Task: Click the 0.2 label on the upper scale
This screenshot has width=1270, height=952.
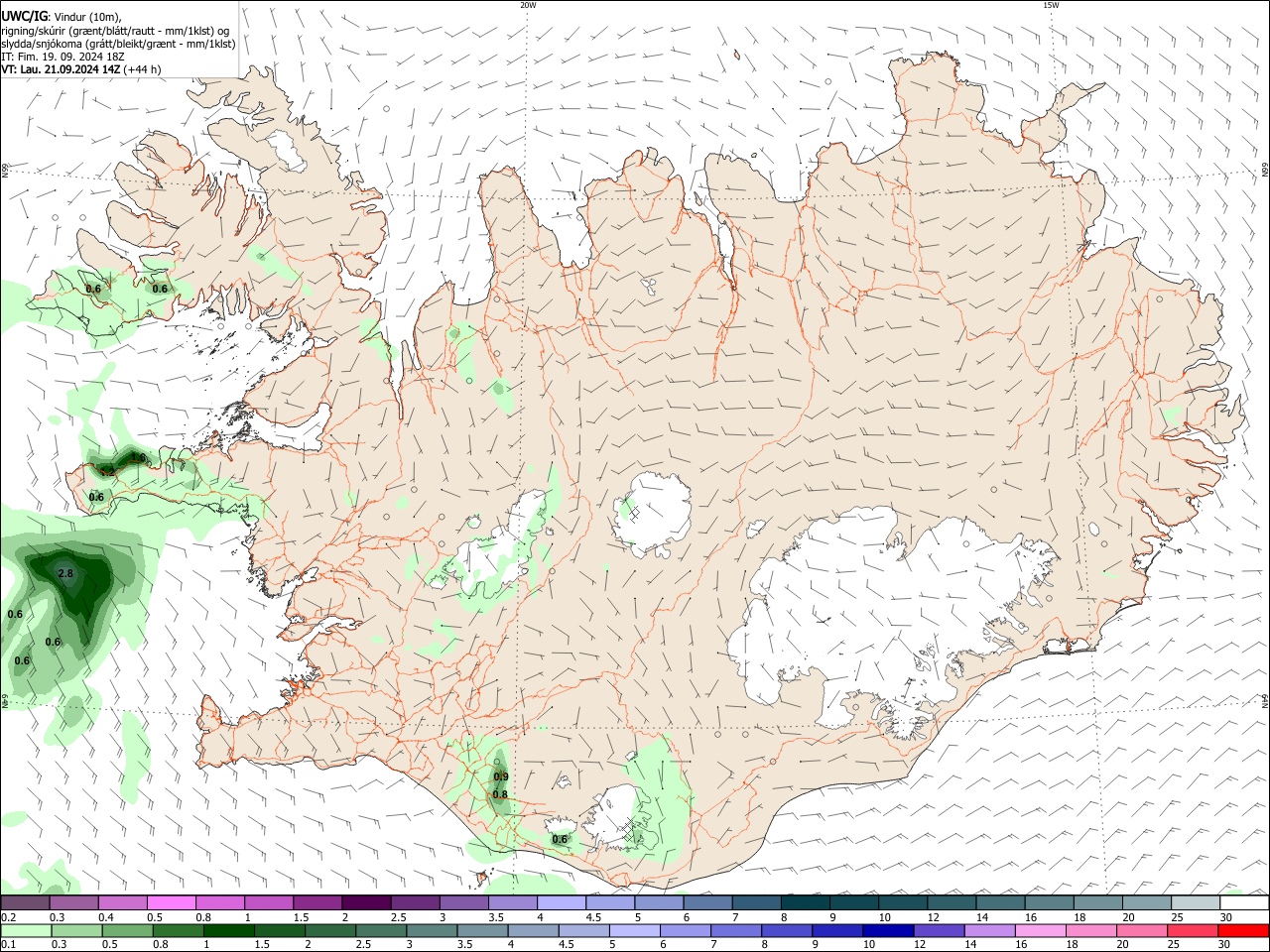Action: pos(8,917)
